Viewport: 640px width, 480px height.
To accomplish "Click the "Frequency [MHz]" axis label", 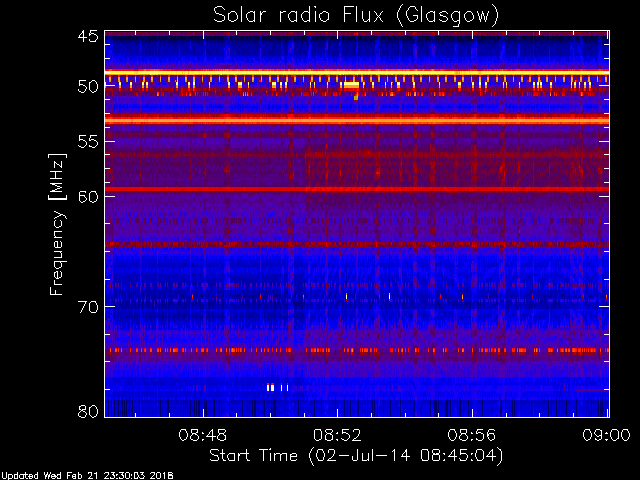I will tap(57, 224).
